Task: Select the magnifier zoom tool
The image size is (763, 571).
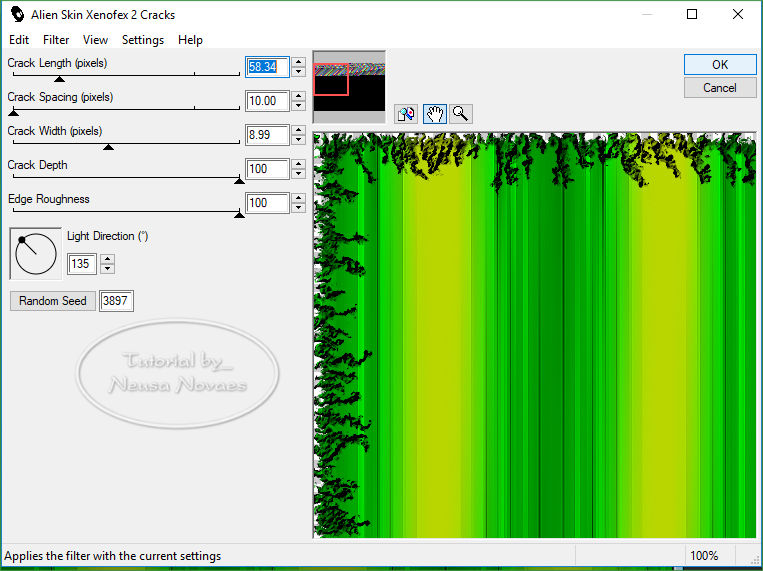Action: click(460, 114)
